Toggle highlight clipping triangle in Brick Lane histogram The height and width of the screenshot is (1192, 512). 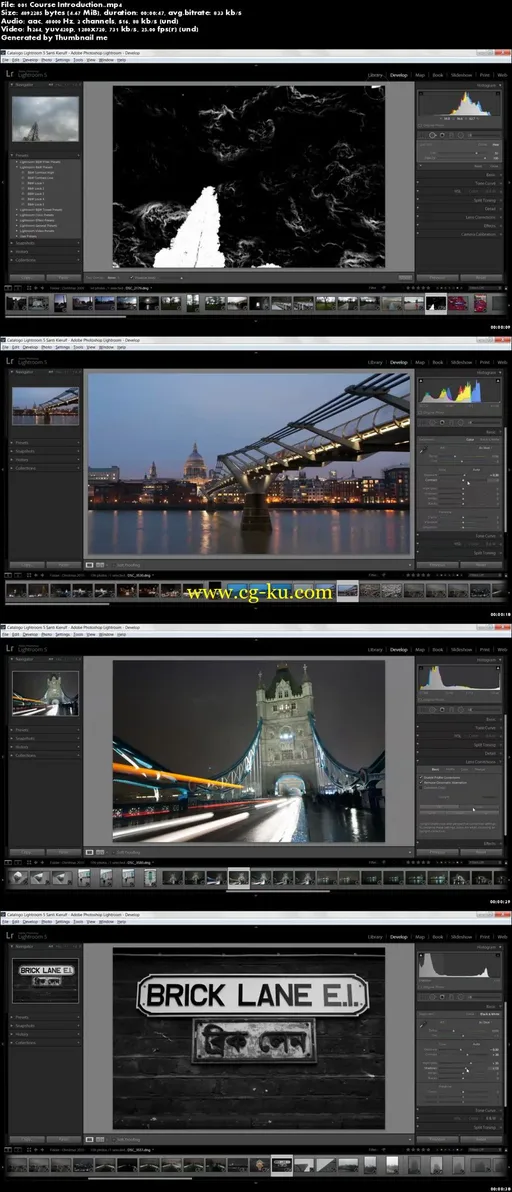tap(499, 955)
